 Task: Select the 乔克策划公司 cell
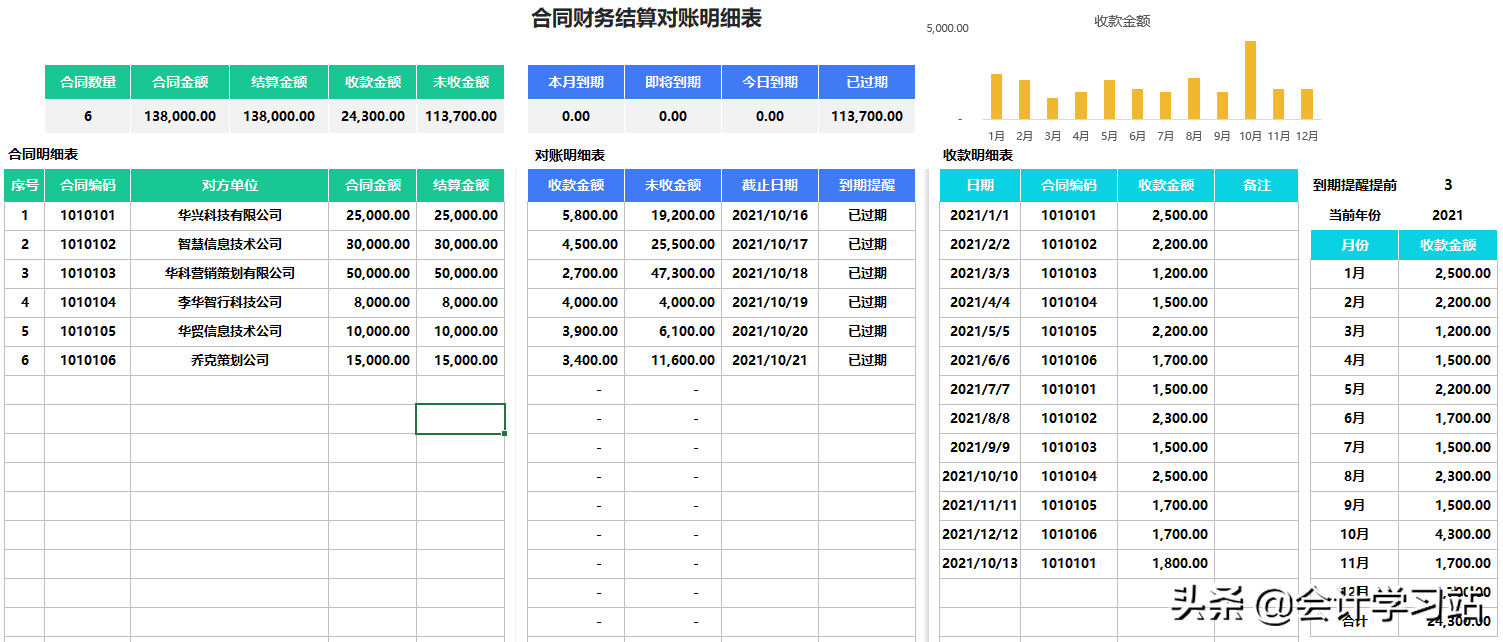pos(229,360)
